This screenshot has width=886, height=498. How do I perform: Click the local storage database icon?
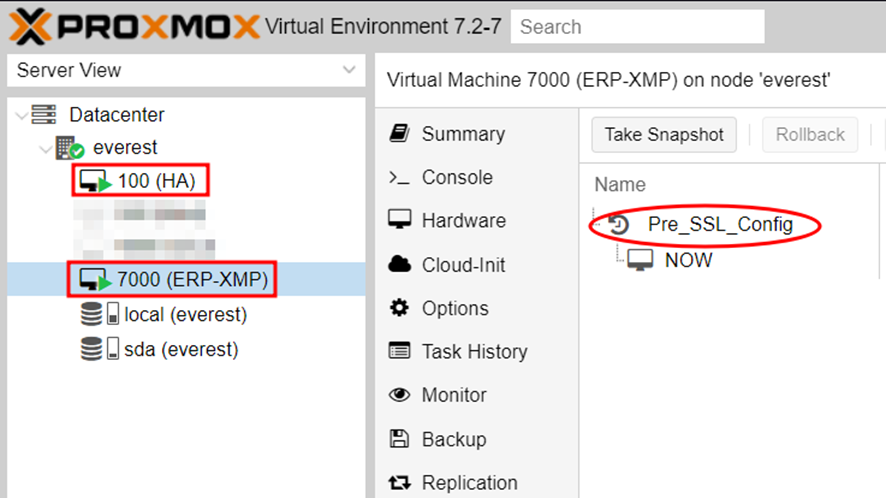[x=92, y=314]
